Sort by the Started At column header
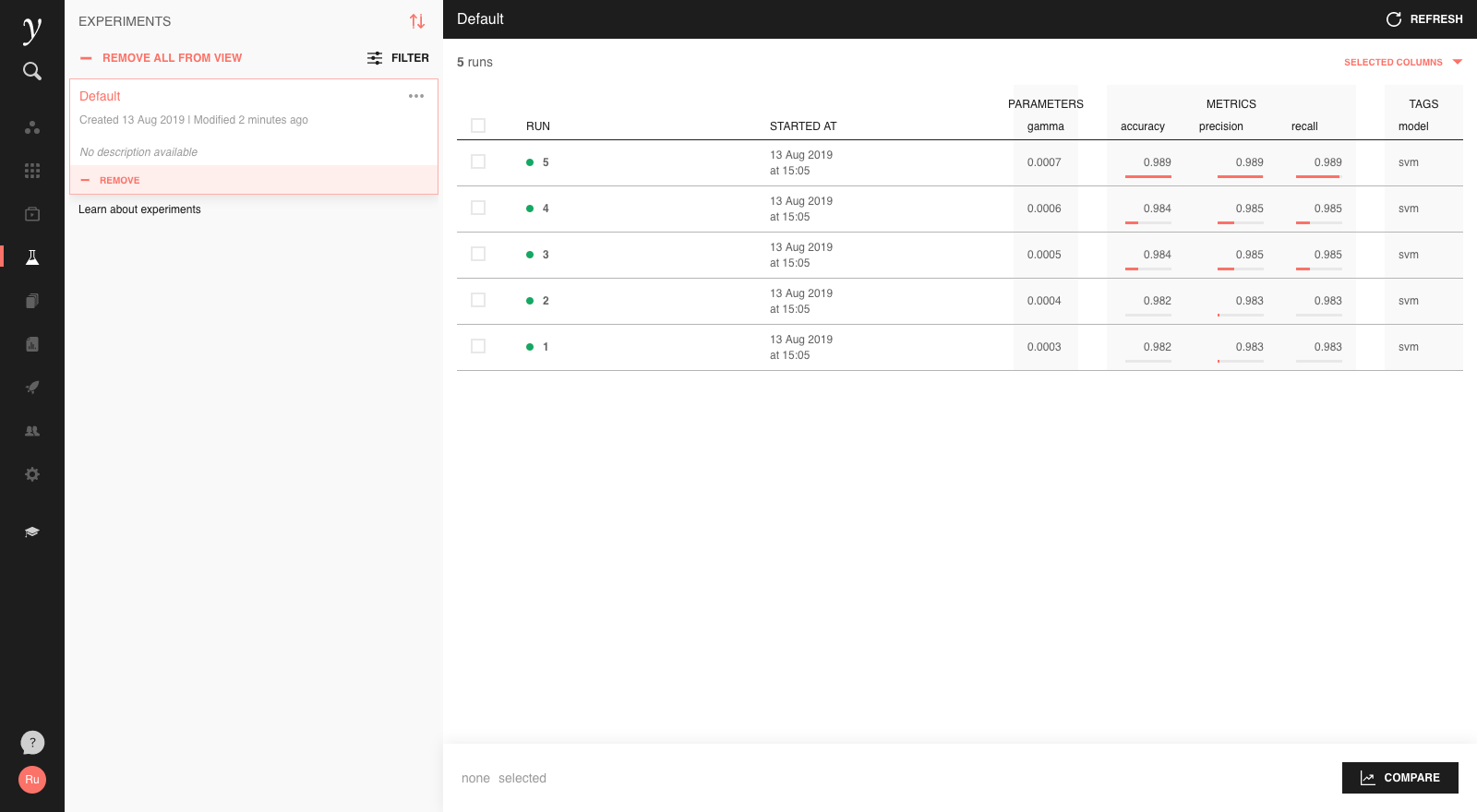This screenshot has height=812, width=1477. point(803,126)
